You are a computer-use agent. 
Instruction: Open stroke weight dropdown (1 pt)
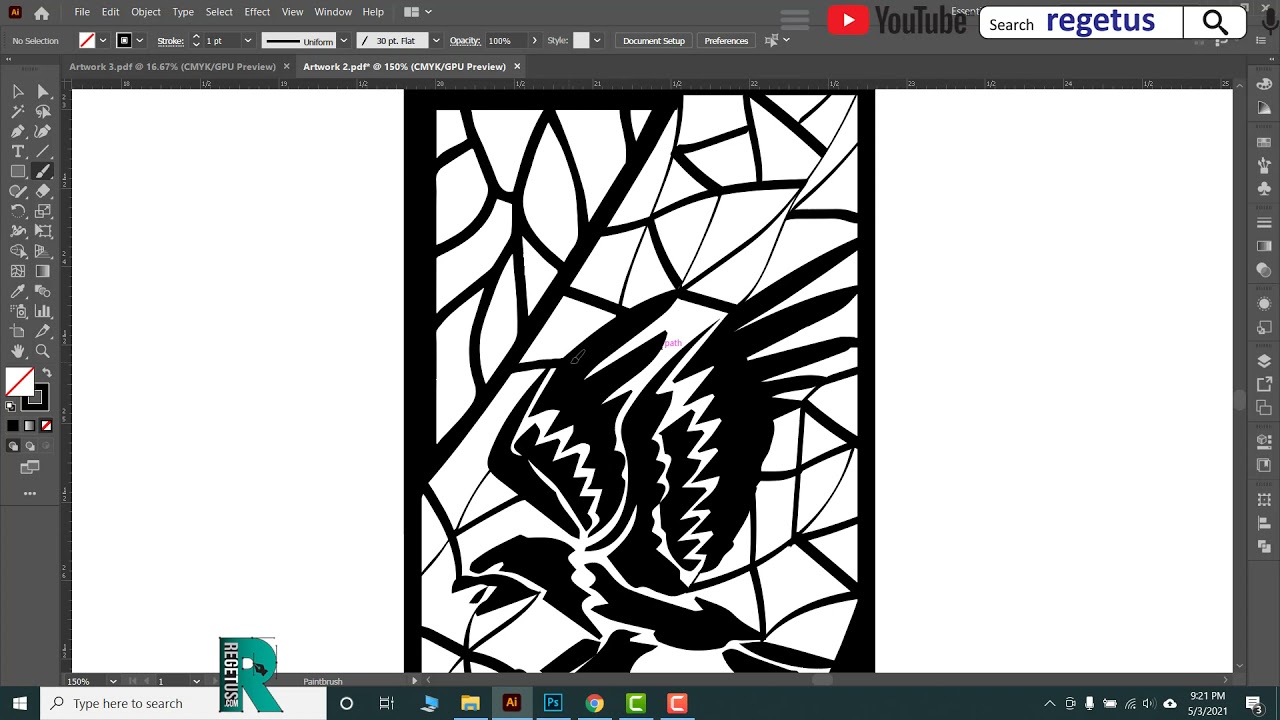[x=247, y=41]
